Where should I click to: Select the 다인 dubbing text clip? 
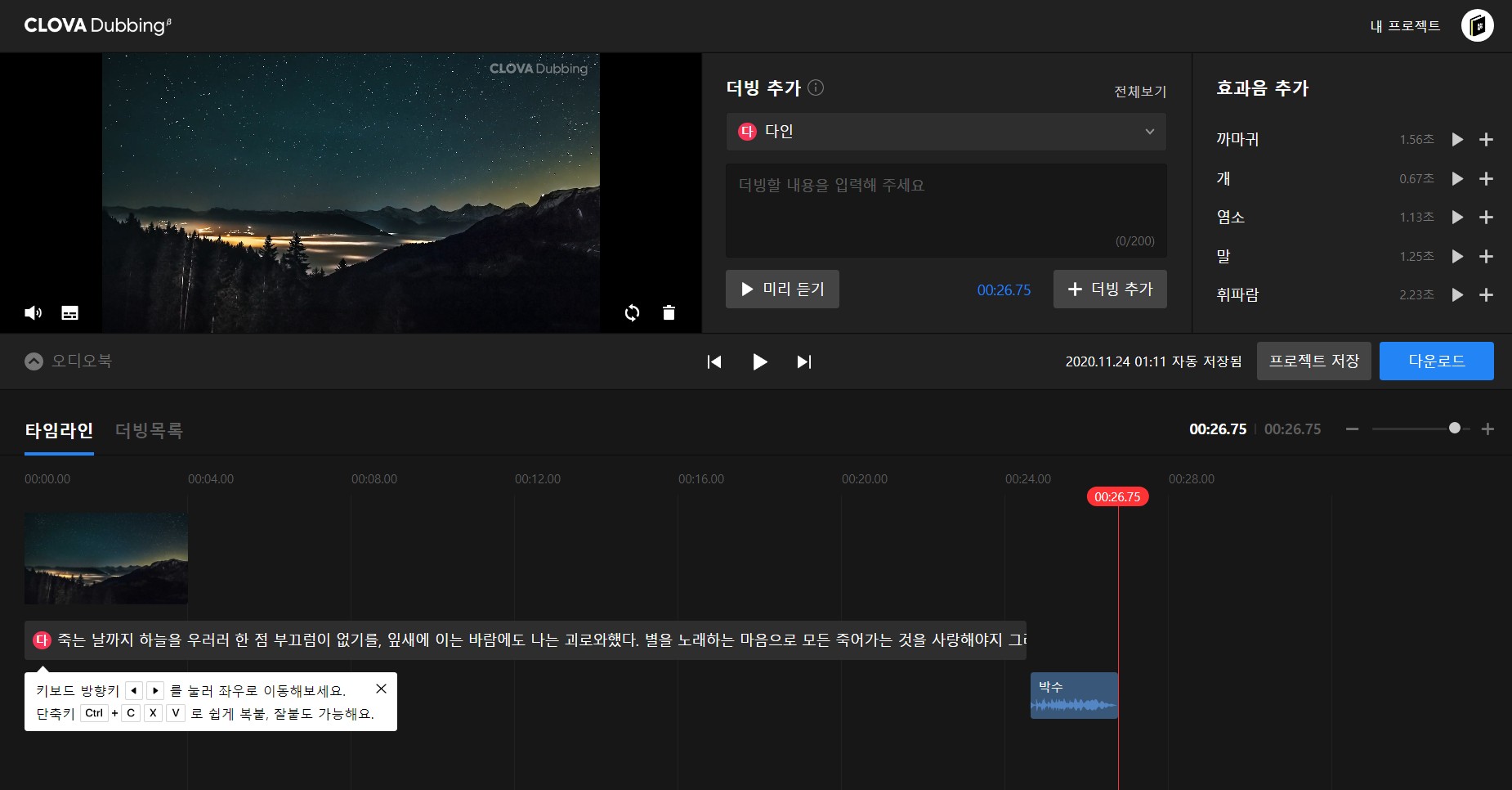526,640
